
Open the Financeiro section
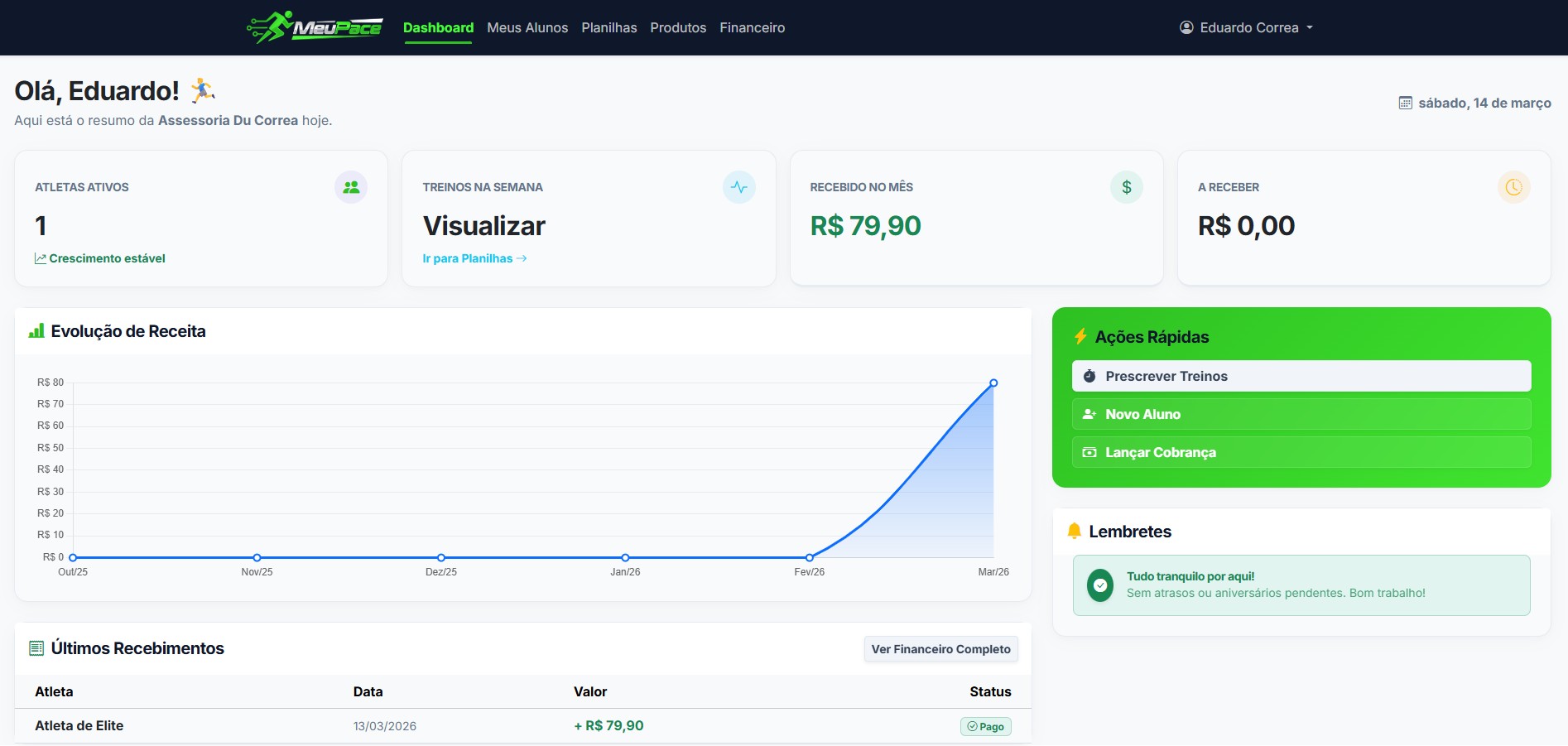752,27
